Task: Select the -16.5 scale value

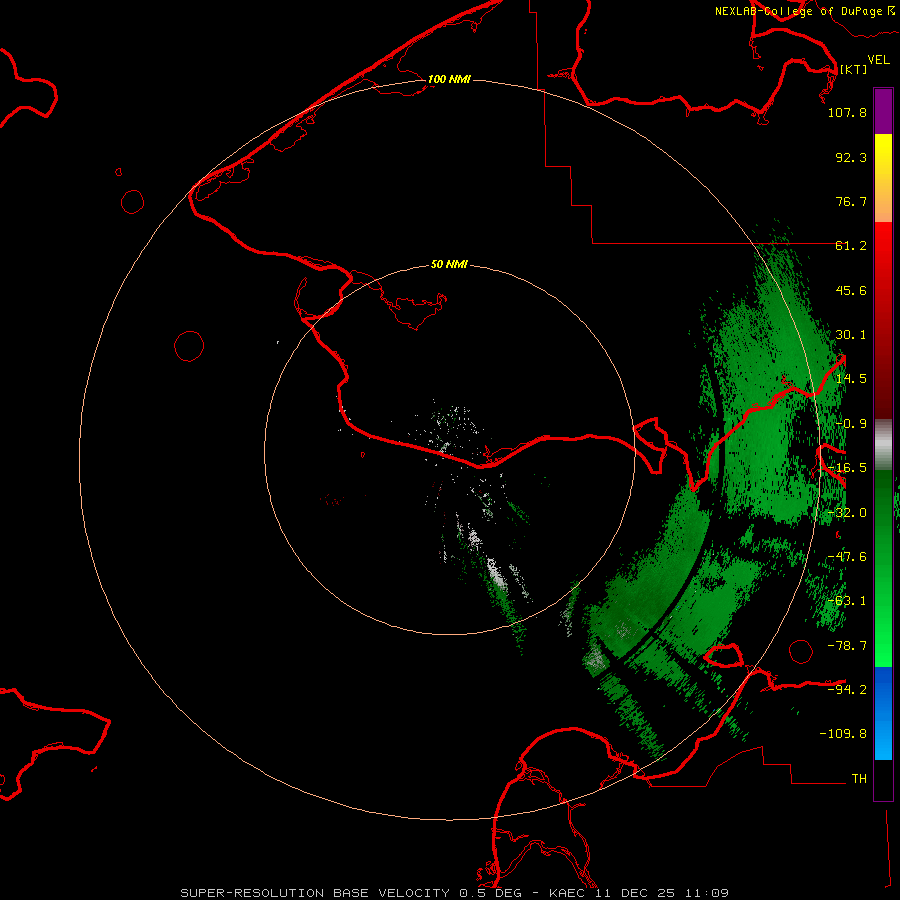Action: [x=847, y=468]
